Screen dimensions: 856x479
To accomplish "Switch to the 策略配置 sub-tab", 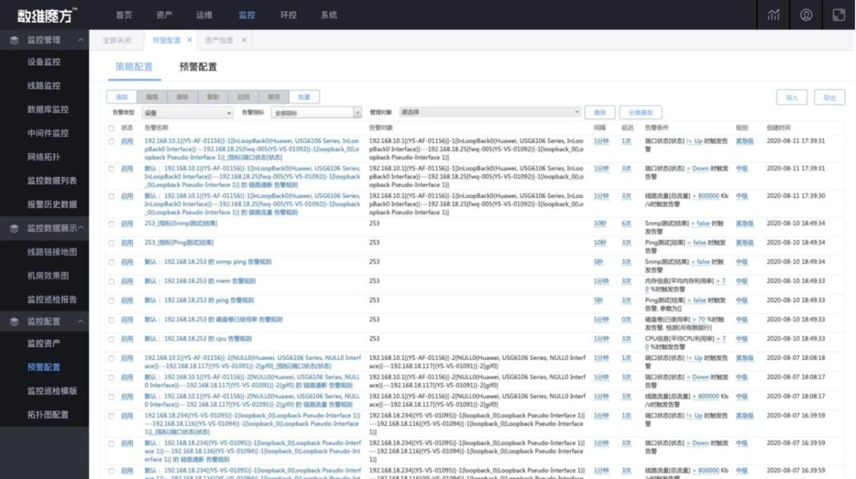I will coord(134,67).
